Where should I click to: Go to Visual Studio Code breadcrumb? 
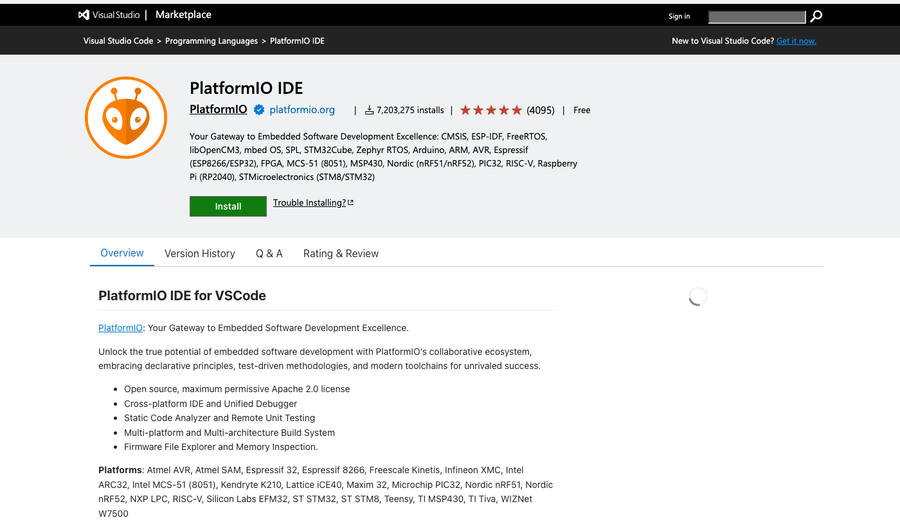pyautogui.click(x=118, y=41)
